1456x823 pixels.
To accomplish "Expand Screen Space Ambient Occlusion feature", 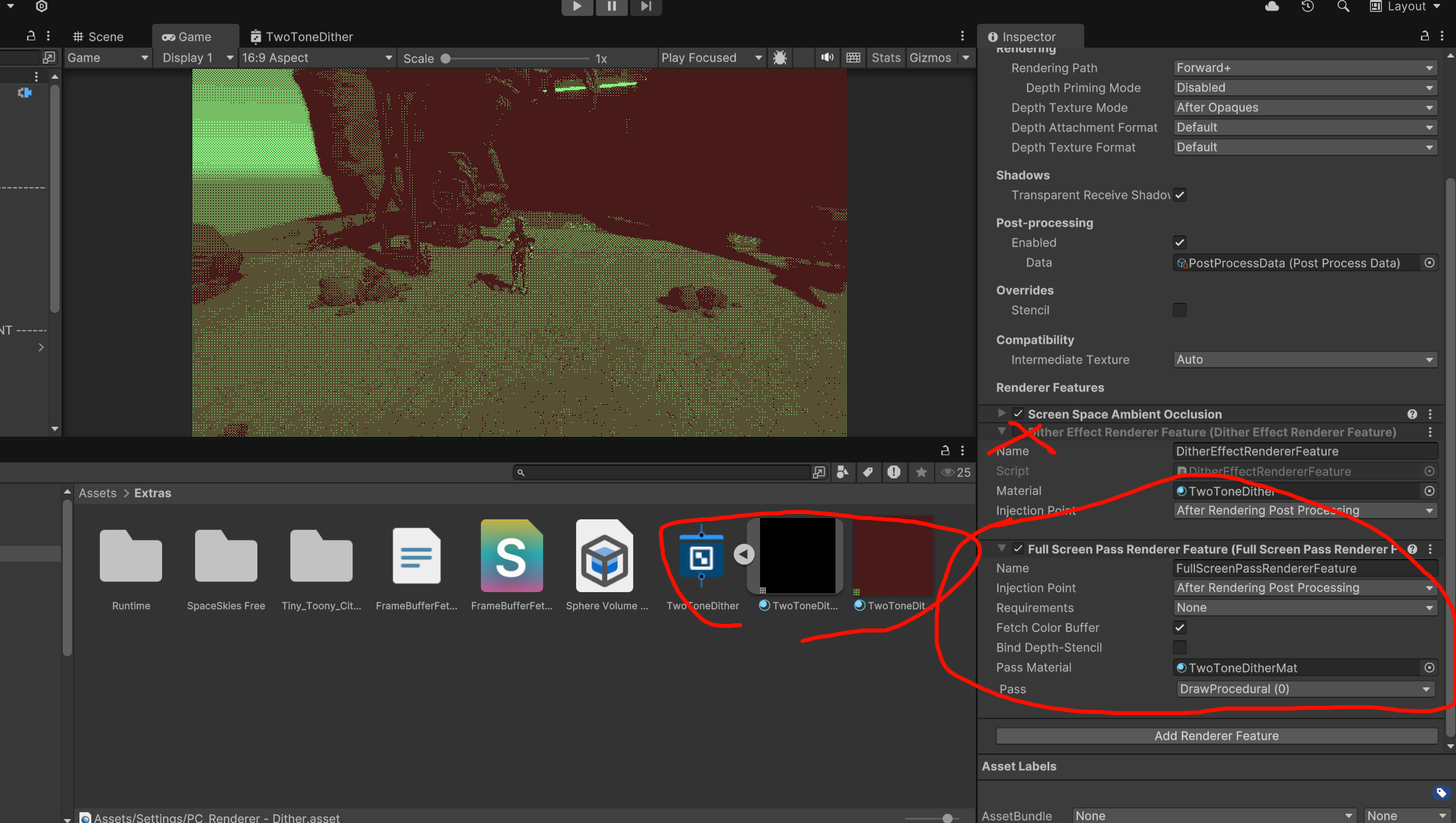I will [x=1002, y=413].
